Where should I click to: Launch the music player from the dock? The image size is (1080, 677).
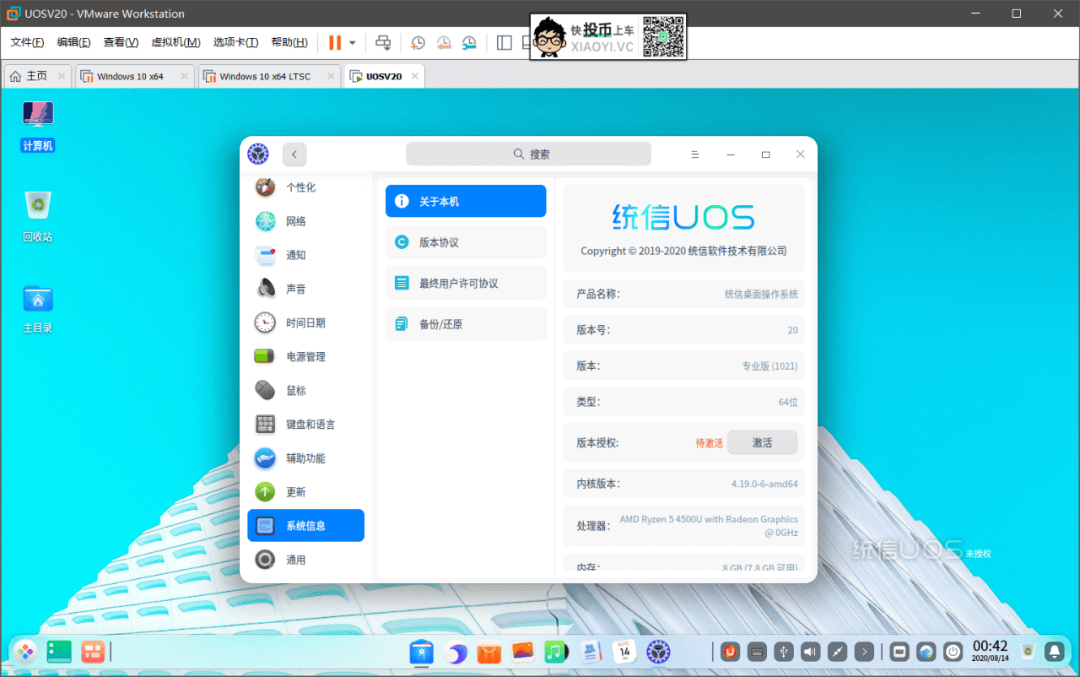pyautogui.click(x=557, y=652)
